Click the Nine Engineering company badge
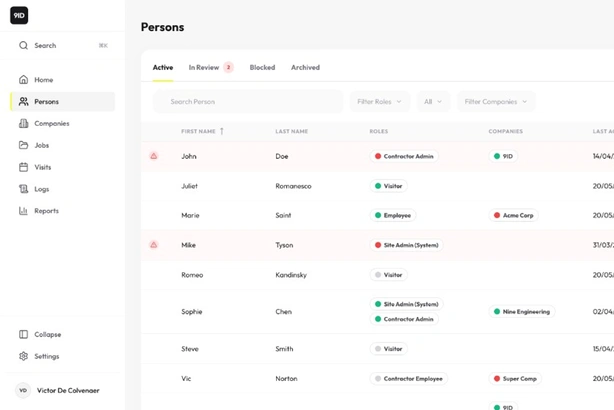614x410 pixels. click(x=522, y=312)
